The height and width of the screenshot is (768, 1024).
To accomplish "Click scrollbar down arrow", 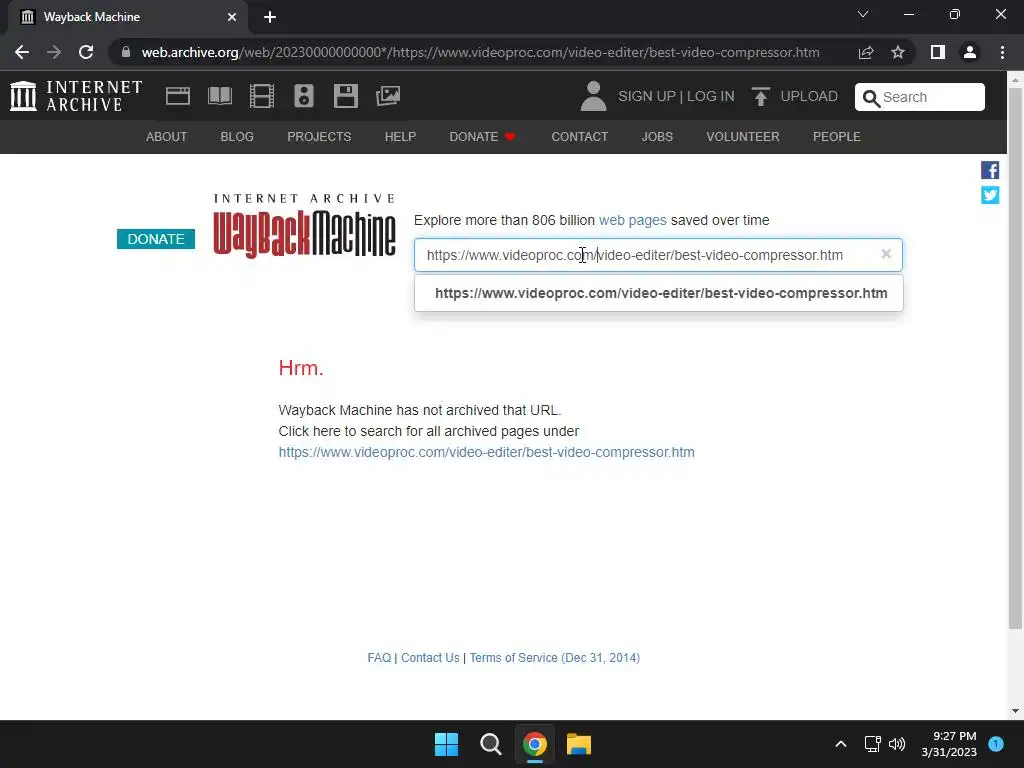I will point(1015,711).
